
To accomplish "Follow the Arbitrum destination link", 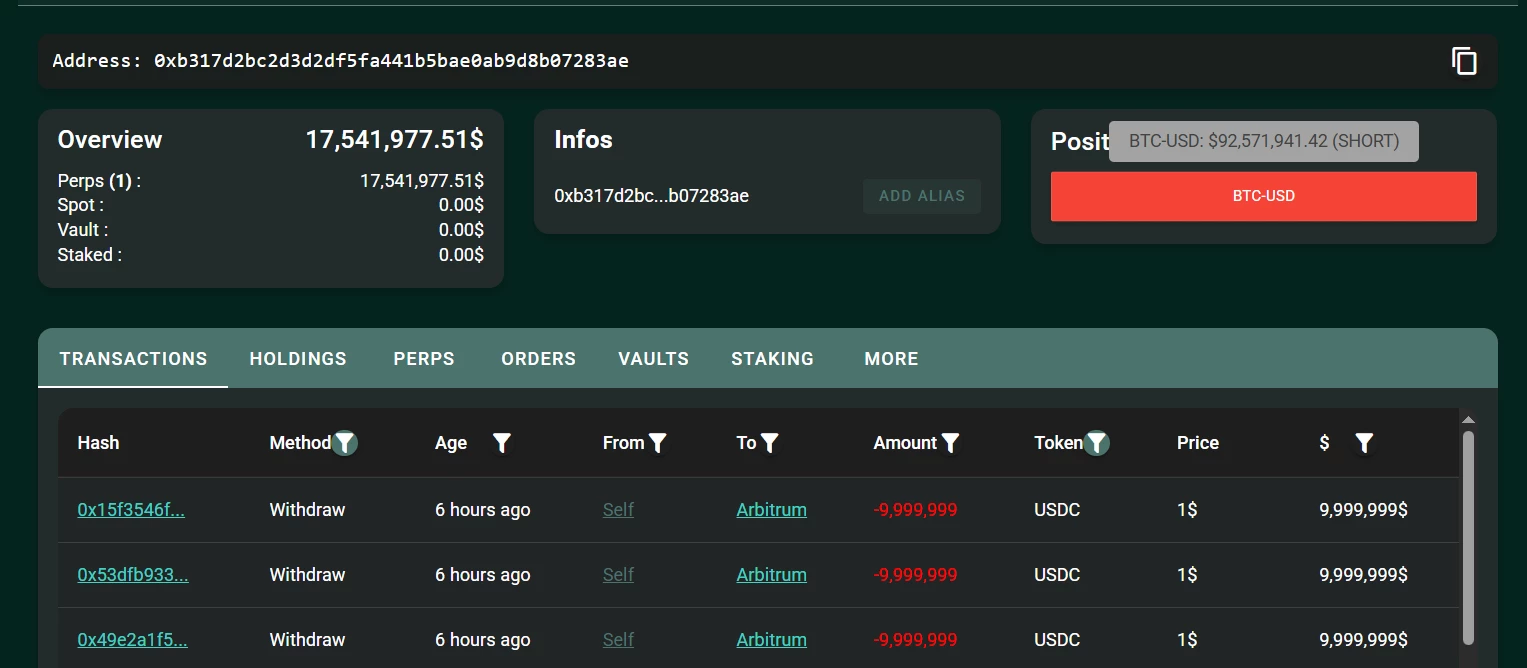I will click(x=771, y=509).
